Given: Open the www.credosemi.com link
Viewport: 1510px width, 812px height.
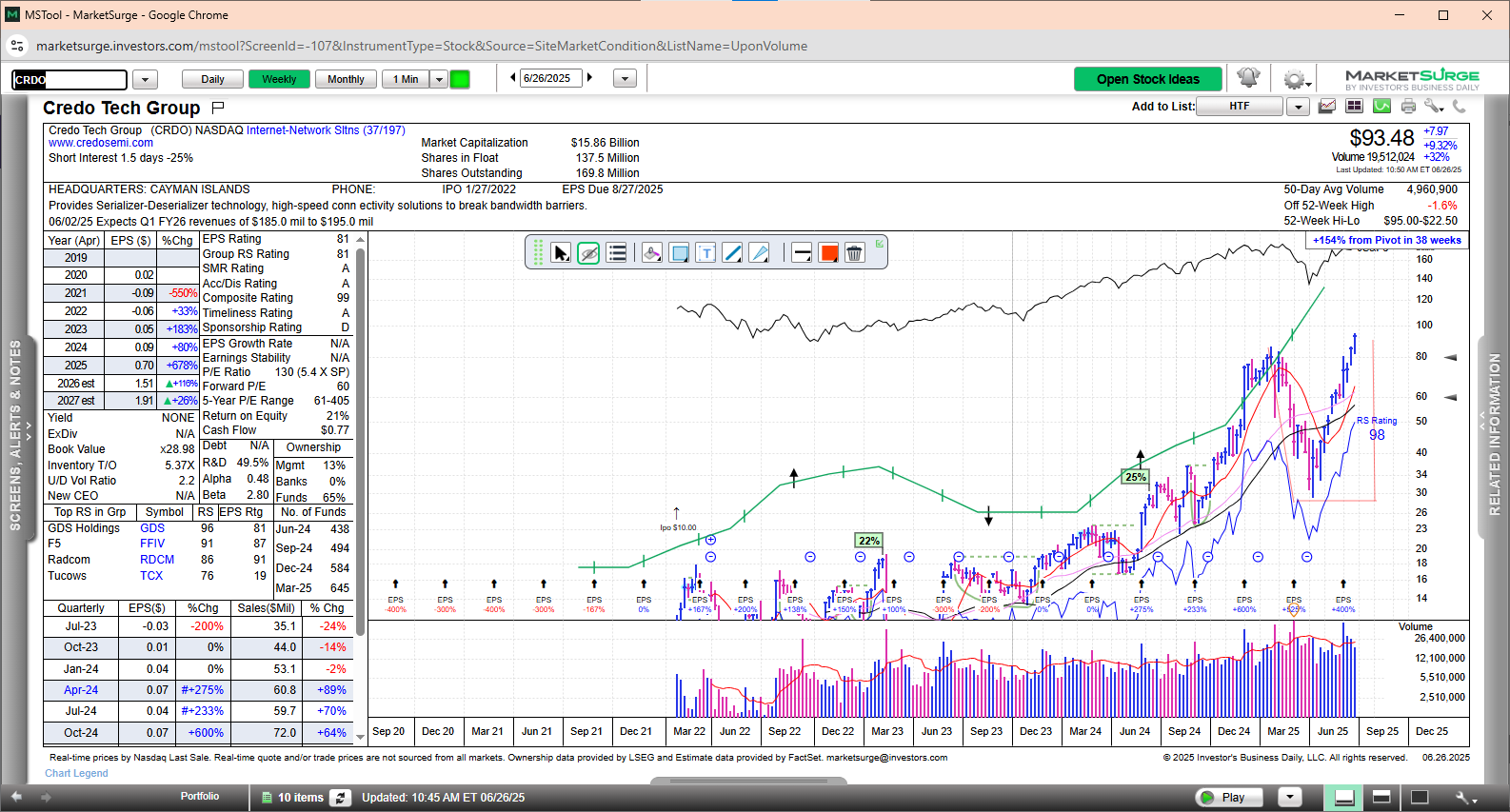Looking at the screenshot, I should 101,143.
